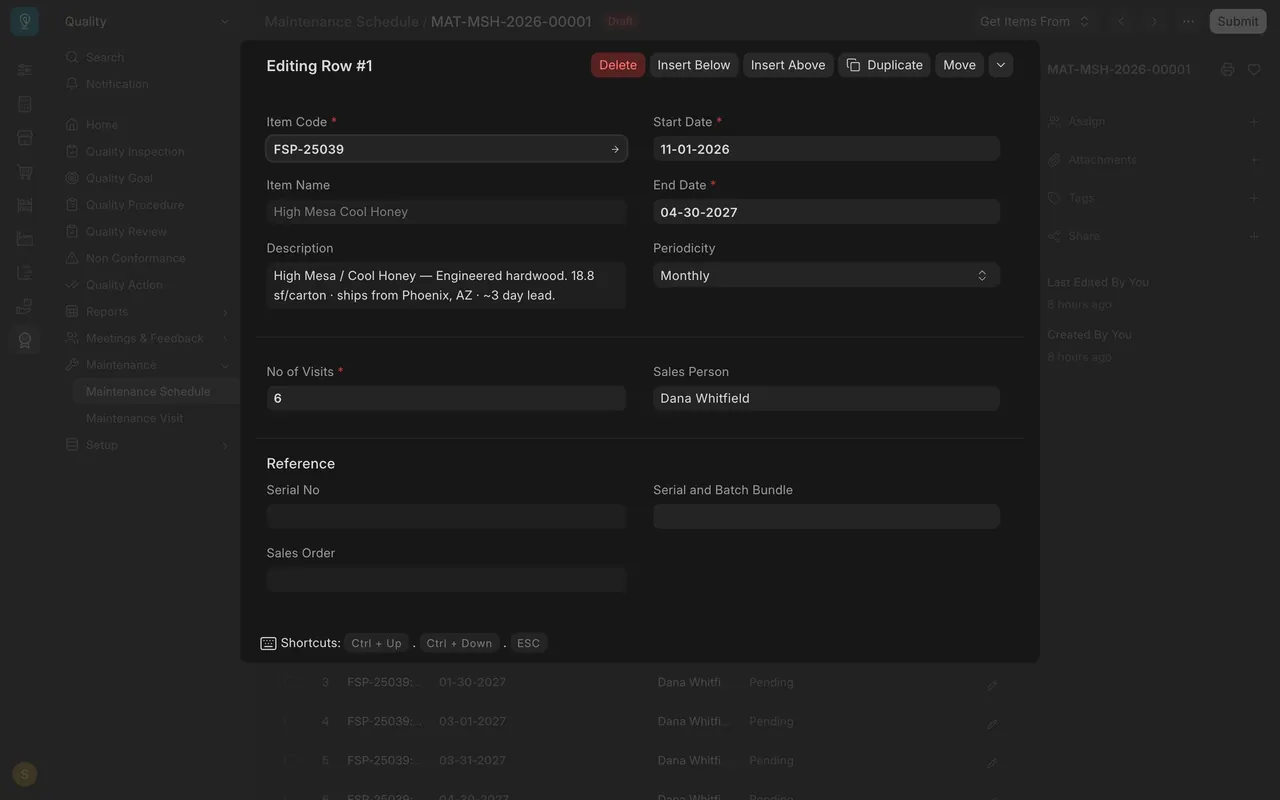Click the Insert Below button
This screenshot has width=1280, height=800.
pos(694,65)
